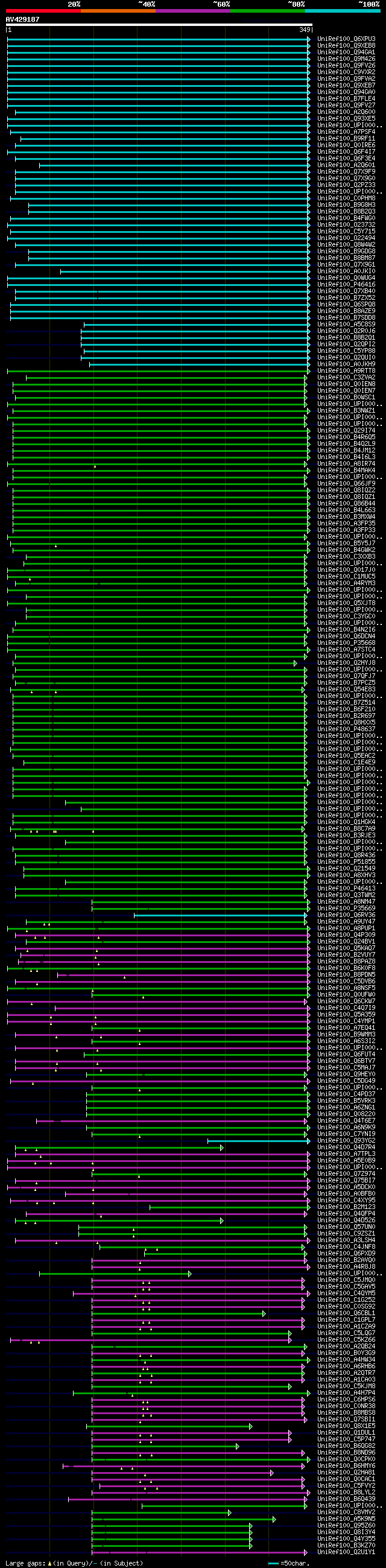Open hit UniRef100_B7FLE4
The image size is (386, 1568).
point(346,98)
